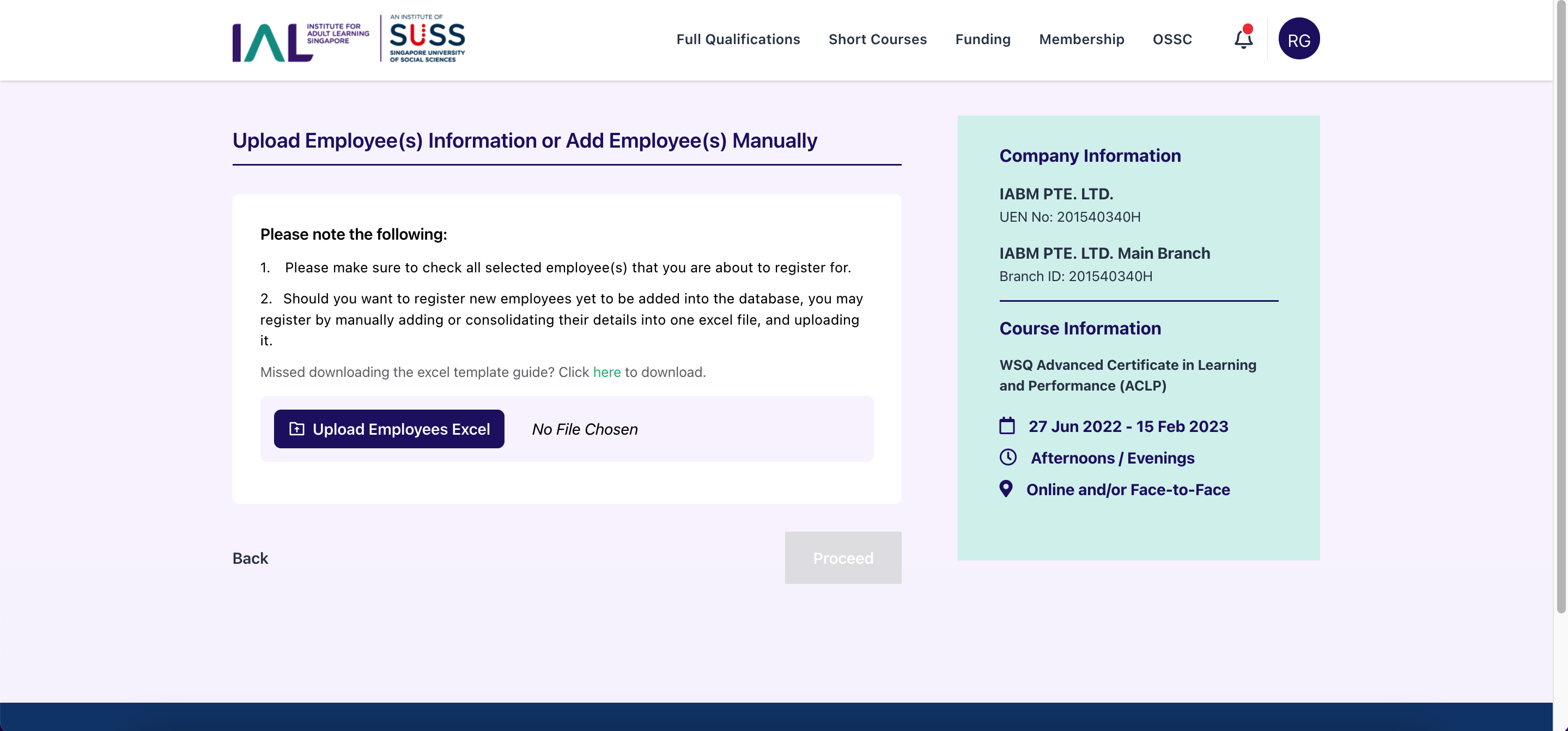1568x731 pixels.
Task: Open the Full Qualifications menu
Action: tap(738, 39)
